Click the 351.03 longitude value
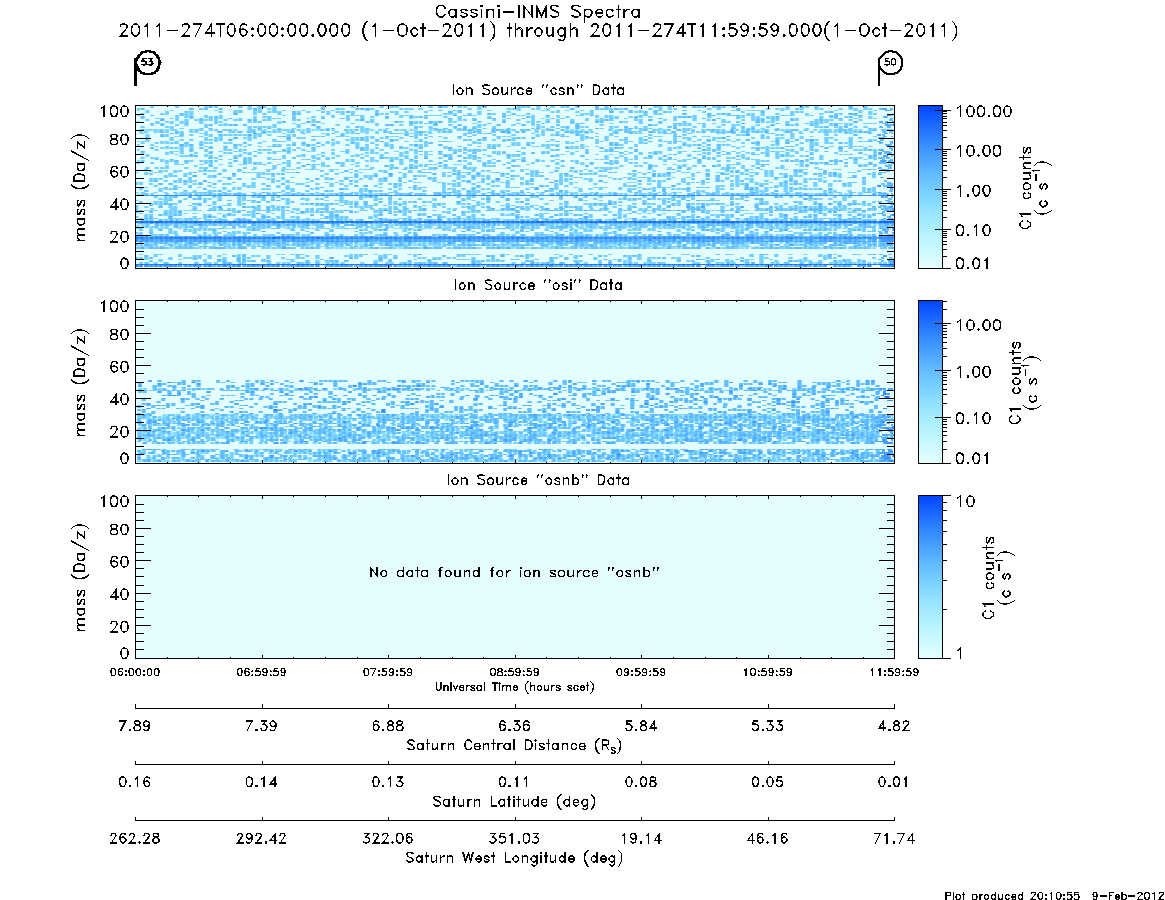The width and height of the screenshot is (1165, 900). pyautogui.click(x=514, y=838)
